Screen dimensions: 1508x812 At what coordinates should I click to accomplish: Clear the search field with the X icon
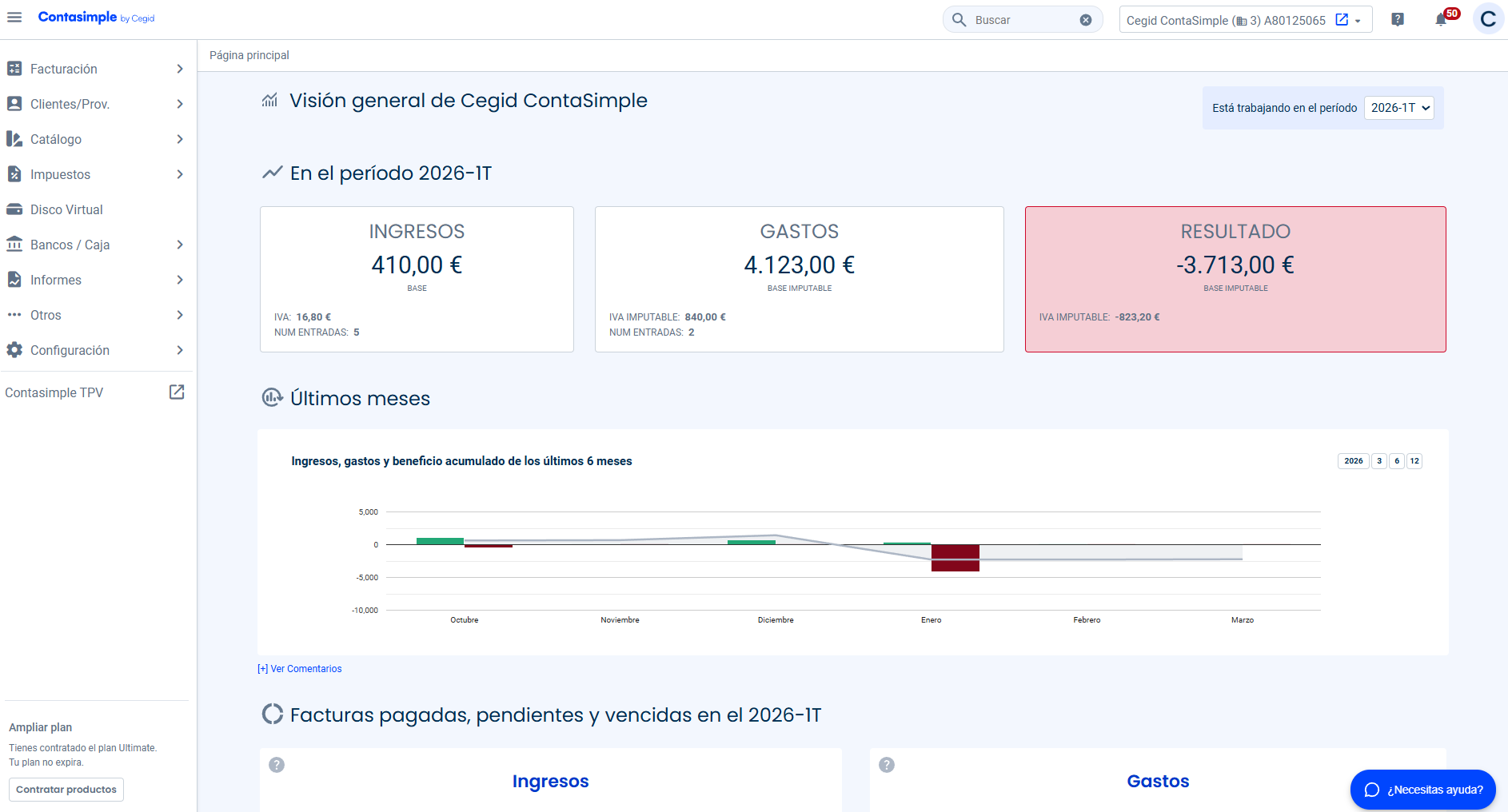coord(1086,20)
